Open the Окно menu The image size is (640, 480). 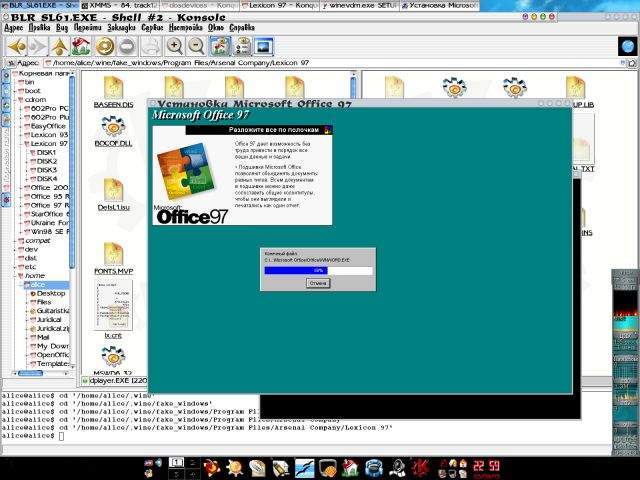tap(216, 27)
